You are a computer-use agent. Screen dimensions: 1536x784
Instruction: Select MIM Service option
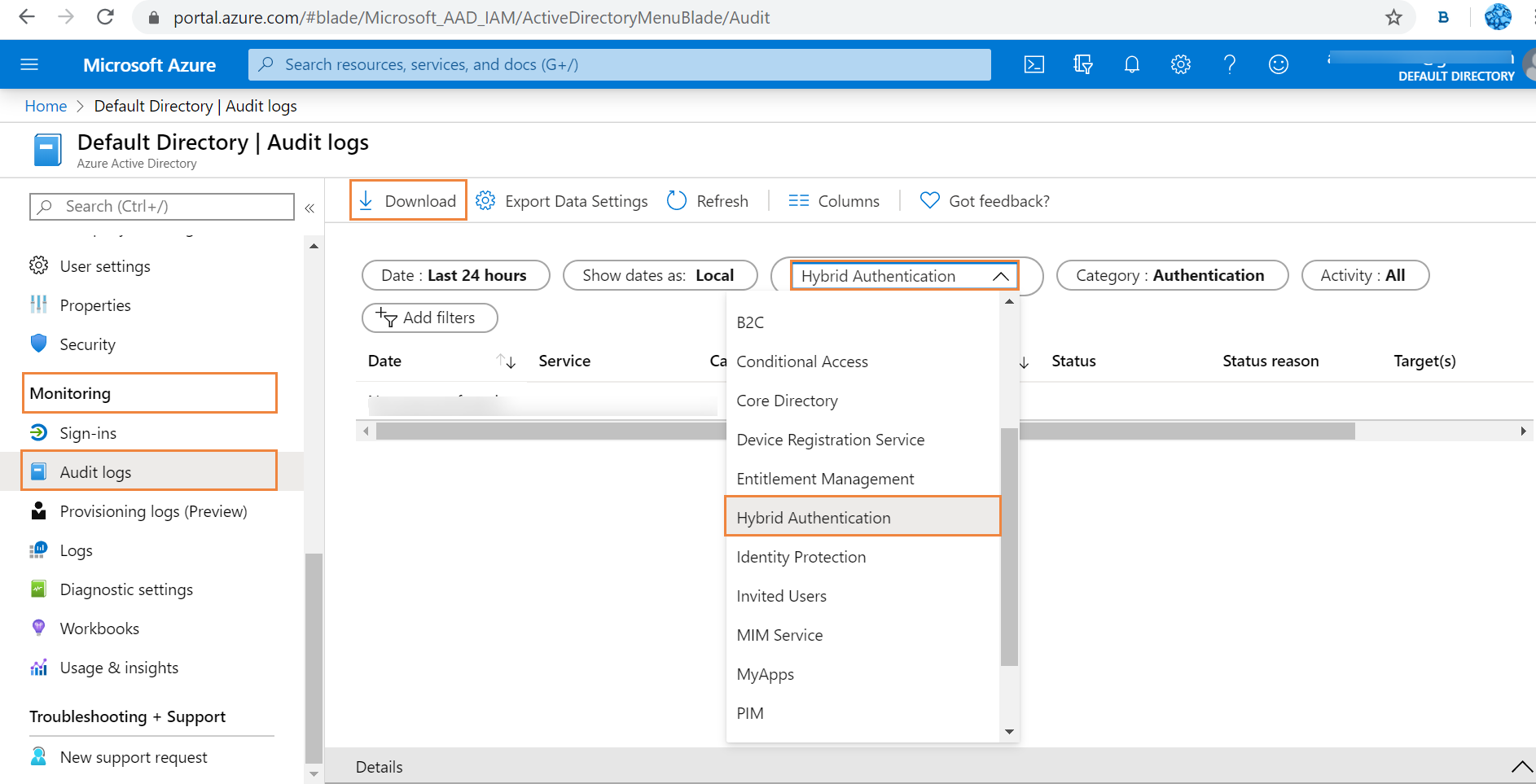click(863, 635)
